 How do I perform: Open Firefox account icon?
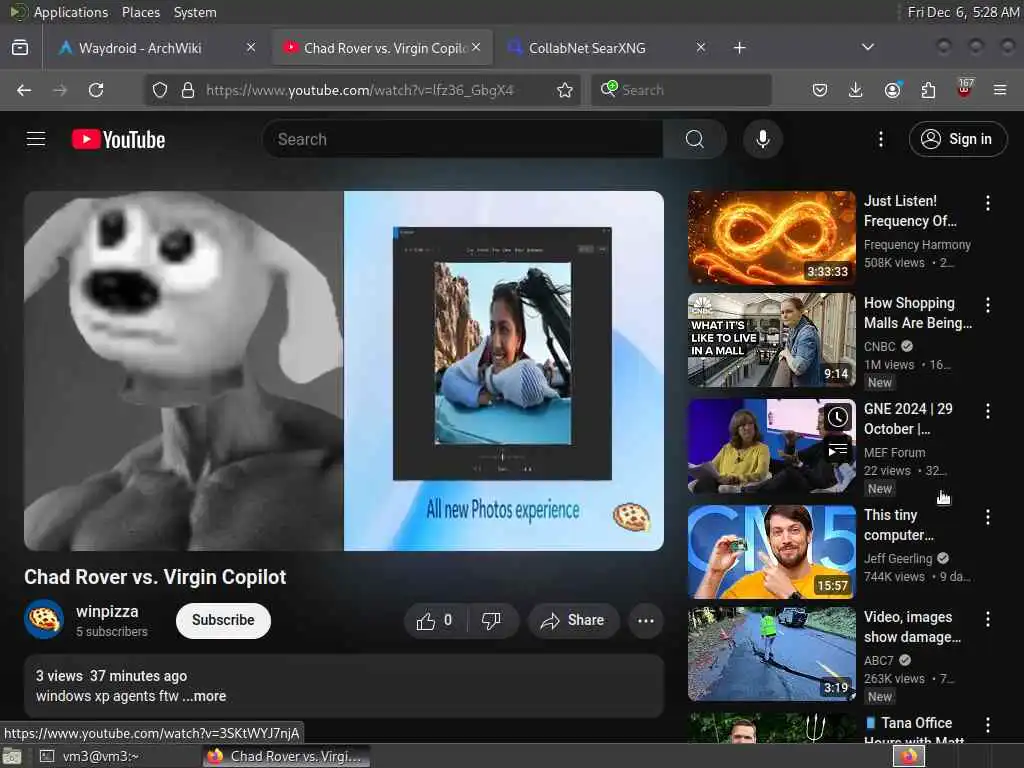(x=892, y=90)
